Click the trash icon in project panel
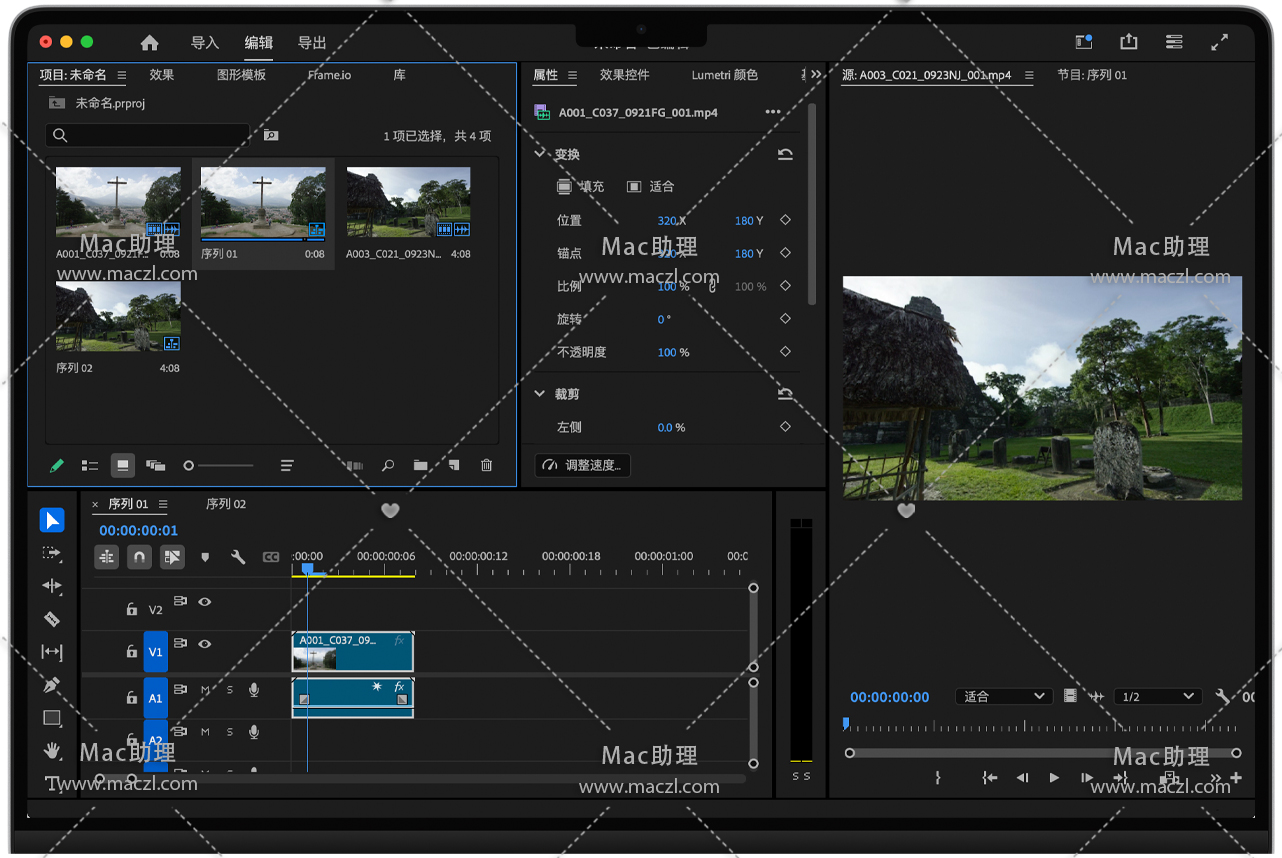Viewport: 1282px width, 858px height. [486, 465]
